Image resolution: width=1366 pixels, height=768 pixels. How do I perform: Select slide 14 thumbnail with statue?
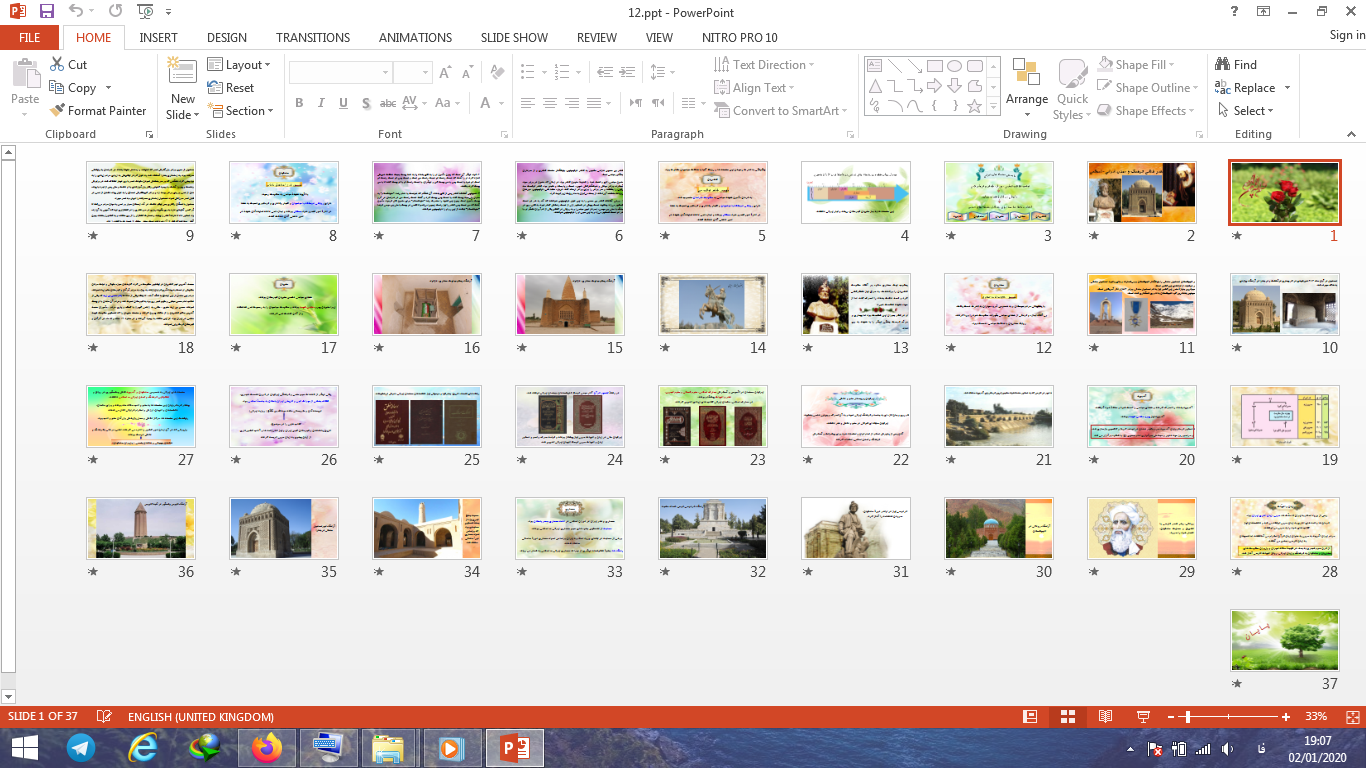point(712,305)
